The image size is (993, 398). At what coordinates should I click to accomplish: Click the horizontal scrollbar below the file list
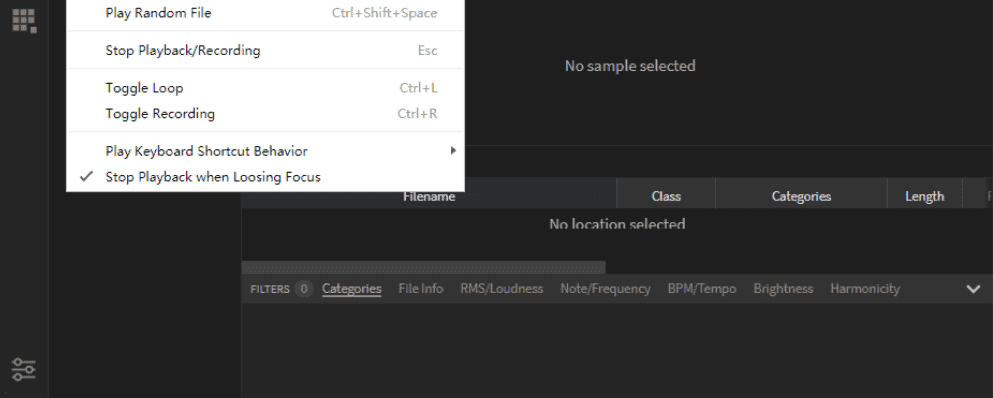[x=423, y=267]
